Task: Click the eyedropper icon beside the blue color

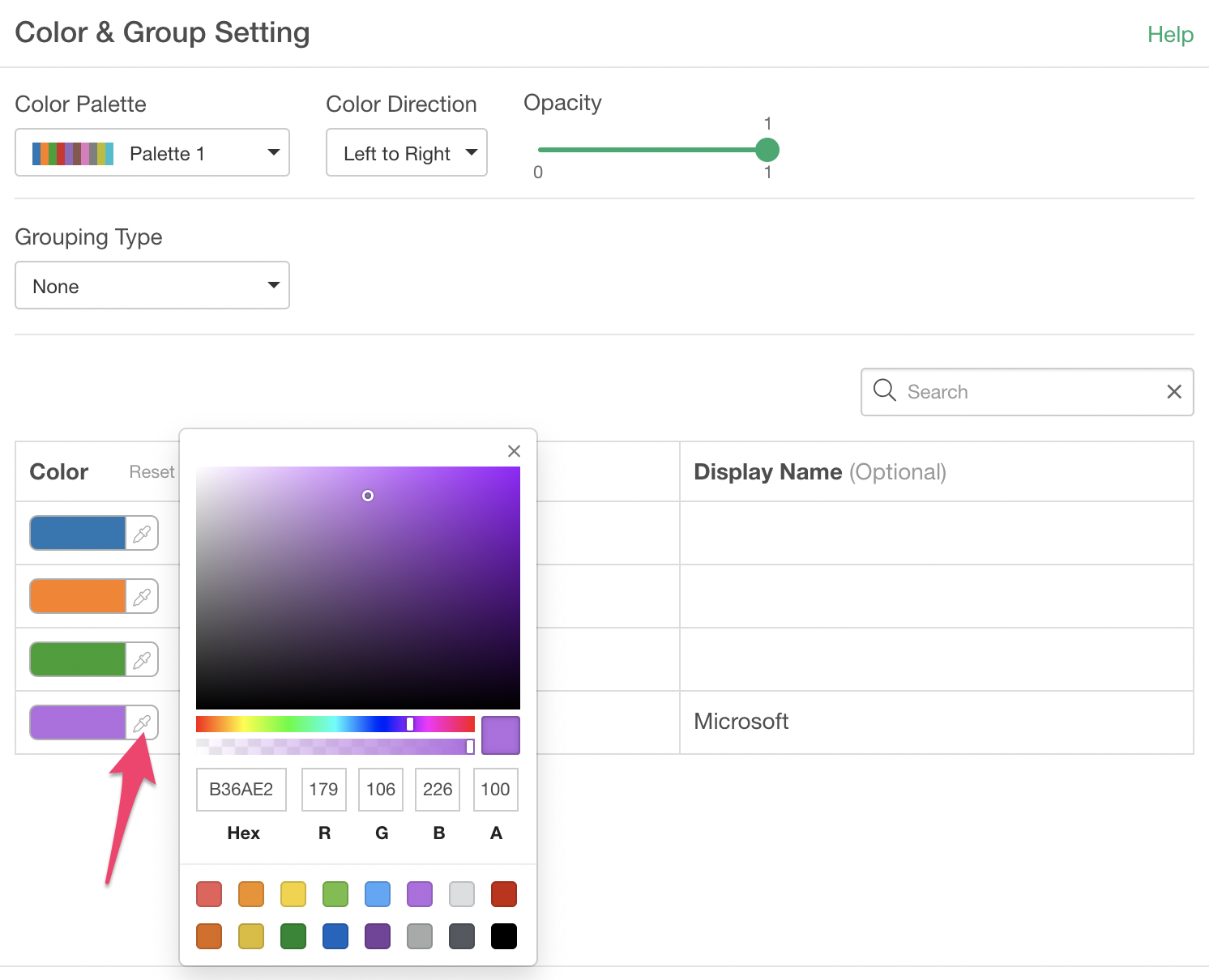Action: click(142, 533)
